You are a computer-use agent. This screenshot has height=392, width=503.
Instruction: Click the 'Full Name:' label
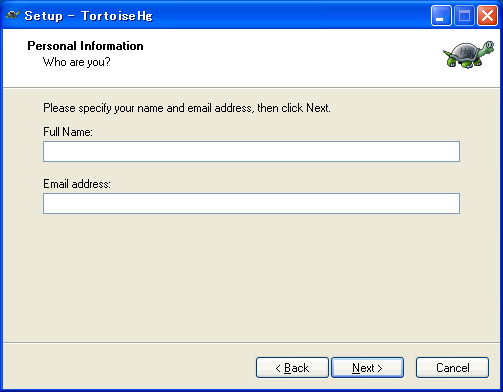click(x=68, y=132)
